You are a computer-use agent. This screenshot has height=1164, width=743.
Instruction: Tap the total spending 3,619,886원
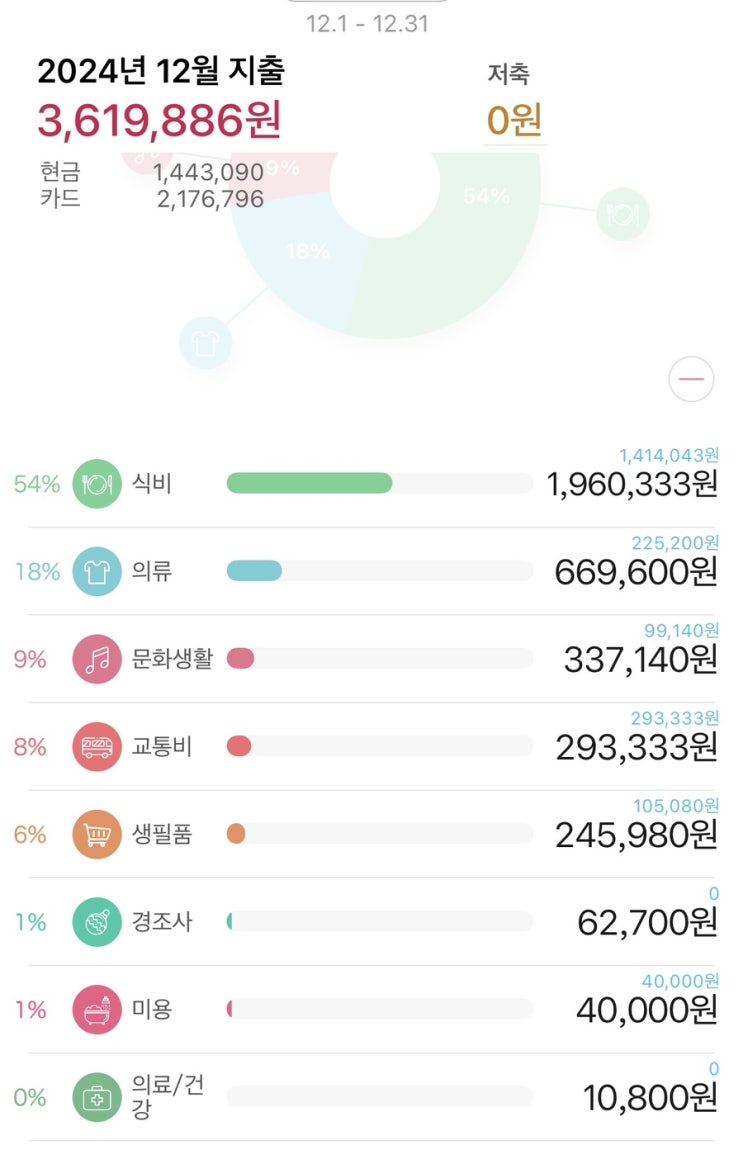[160, 121]
